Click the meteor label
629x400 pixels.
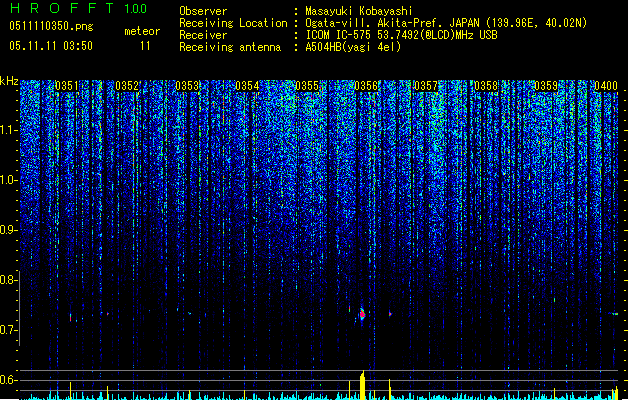click(x=142, y=31)
